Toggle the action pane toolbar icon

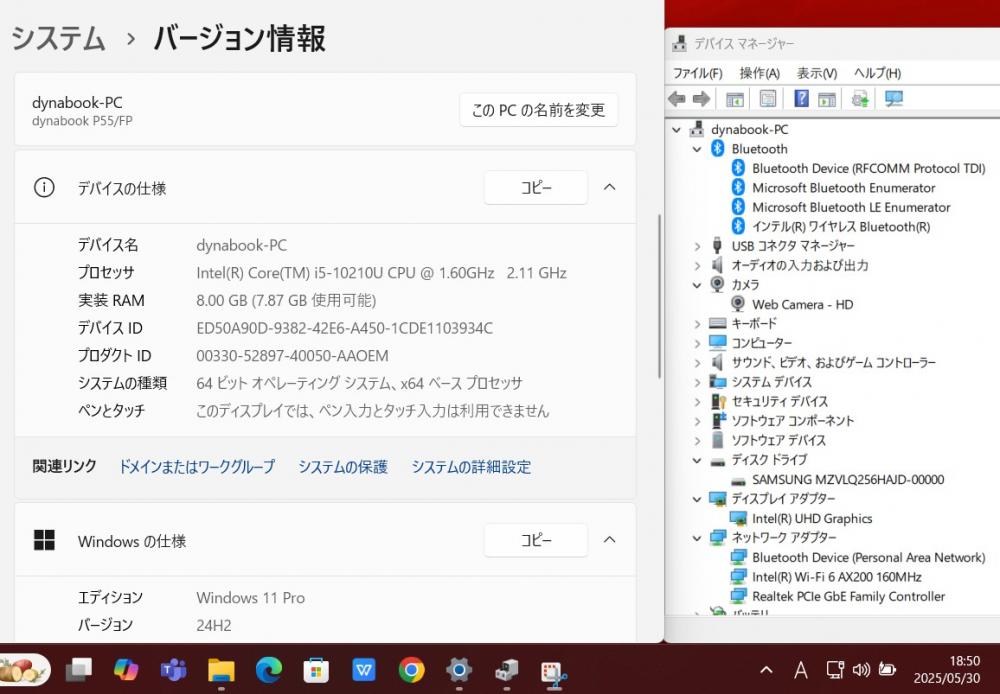827,99
